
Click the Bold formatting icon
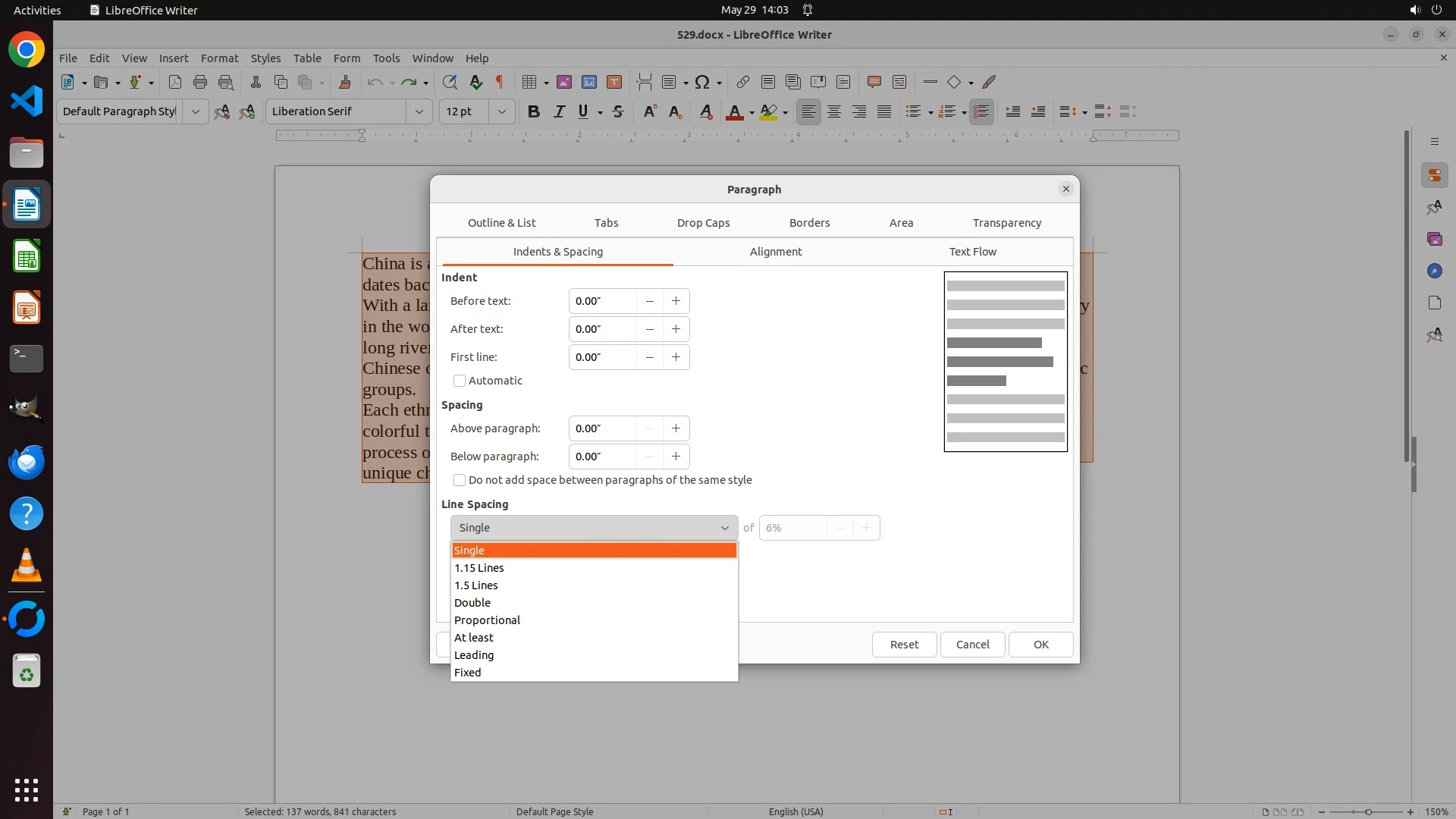coord(534,112)
